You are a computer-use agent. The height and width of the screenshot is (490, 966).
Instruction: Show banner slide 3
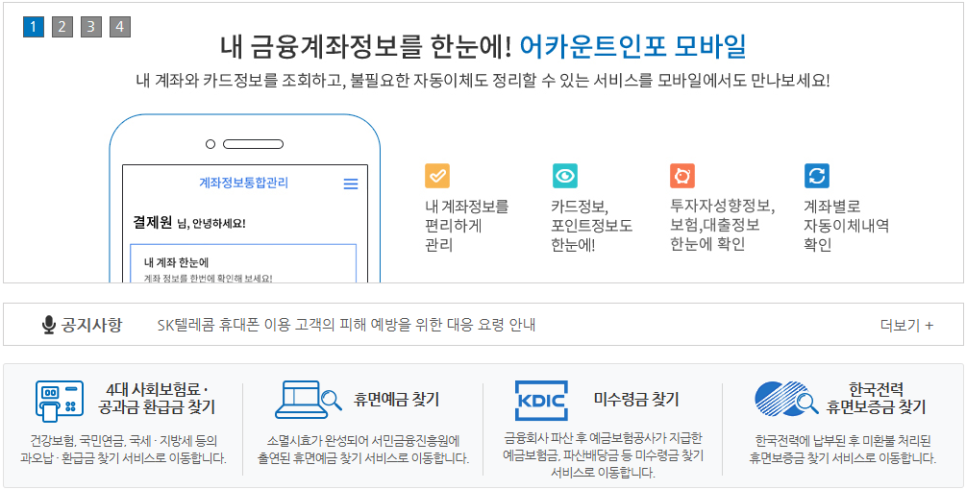91,27
